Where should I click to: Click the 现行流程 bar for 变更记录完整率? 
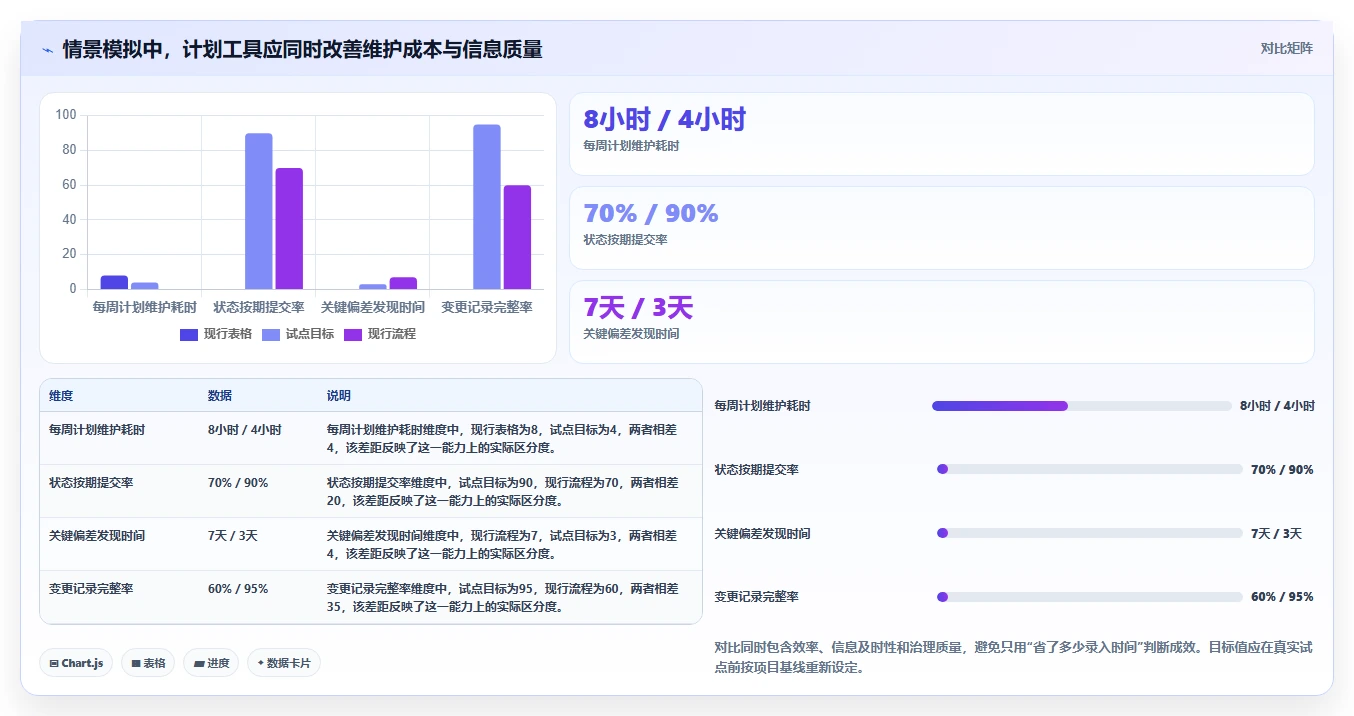tap(517, 237)
